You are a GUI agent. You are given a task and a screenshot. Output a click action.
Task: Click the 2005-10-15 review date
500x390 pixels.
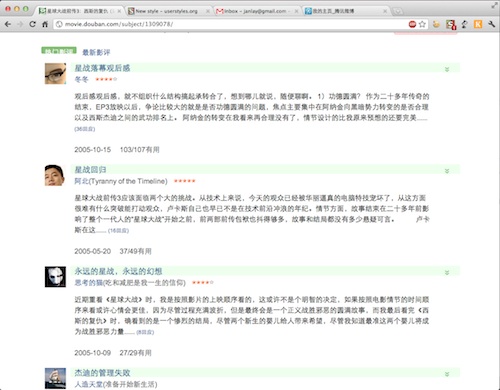point(93,150)
